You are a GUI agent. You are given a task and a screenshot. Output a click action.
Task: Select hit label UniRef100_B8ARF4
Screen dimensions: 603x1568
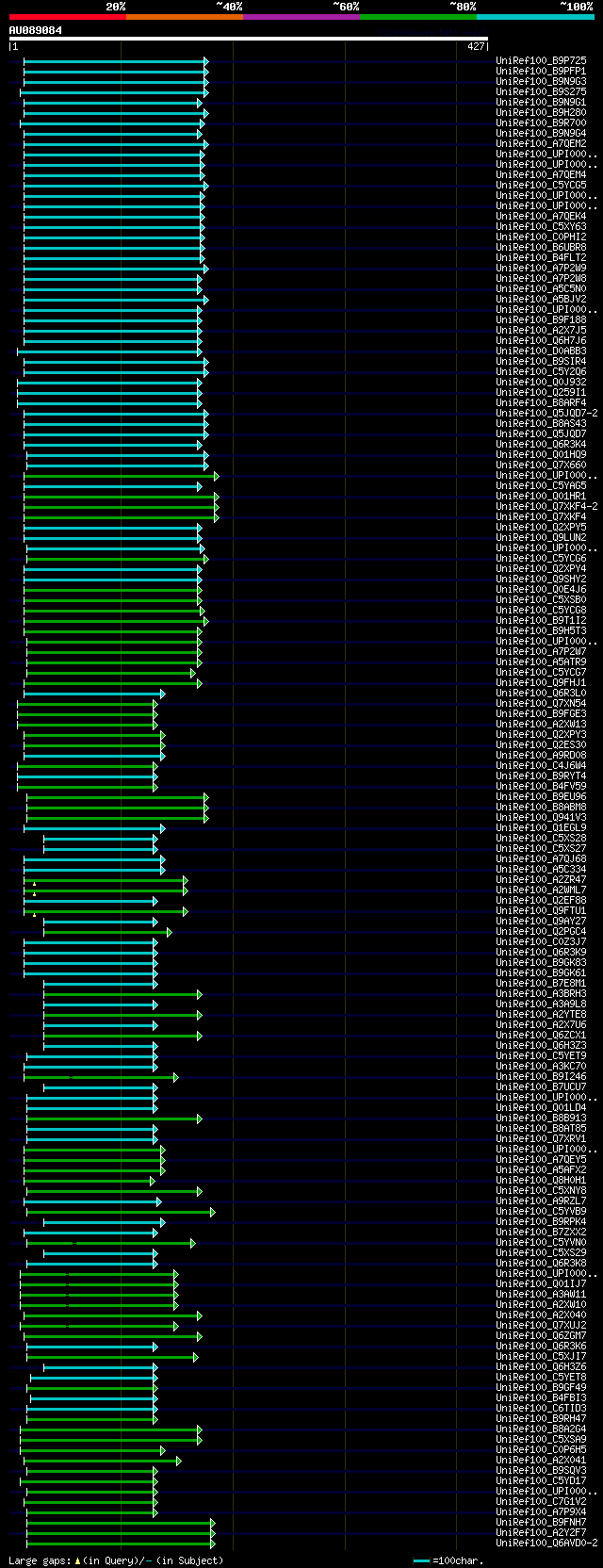point(541,402)
